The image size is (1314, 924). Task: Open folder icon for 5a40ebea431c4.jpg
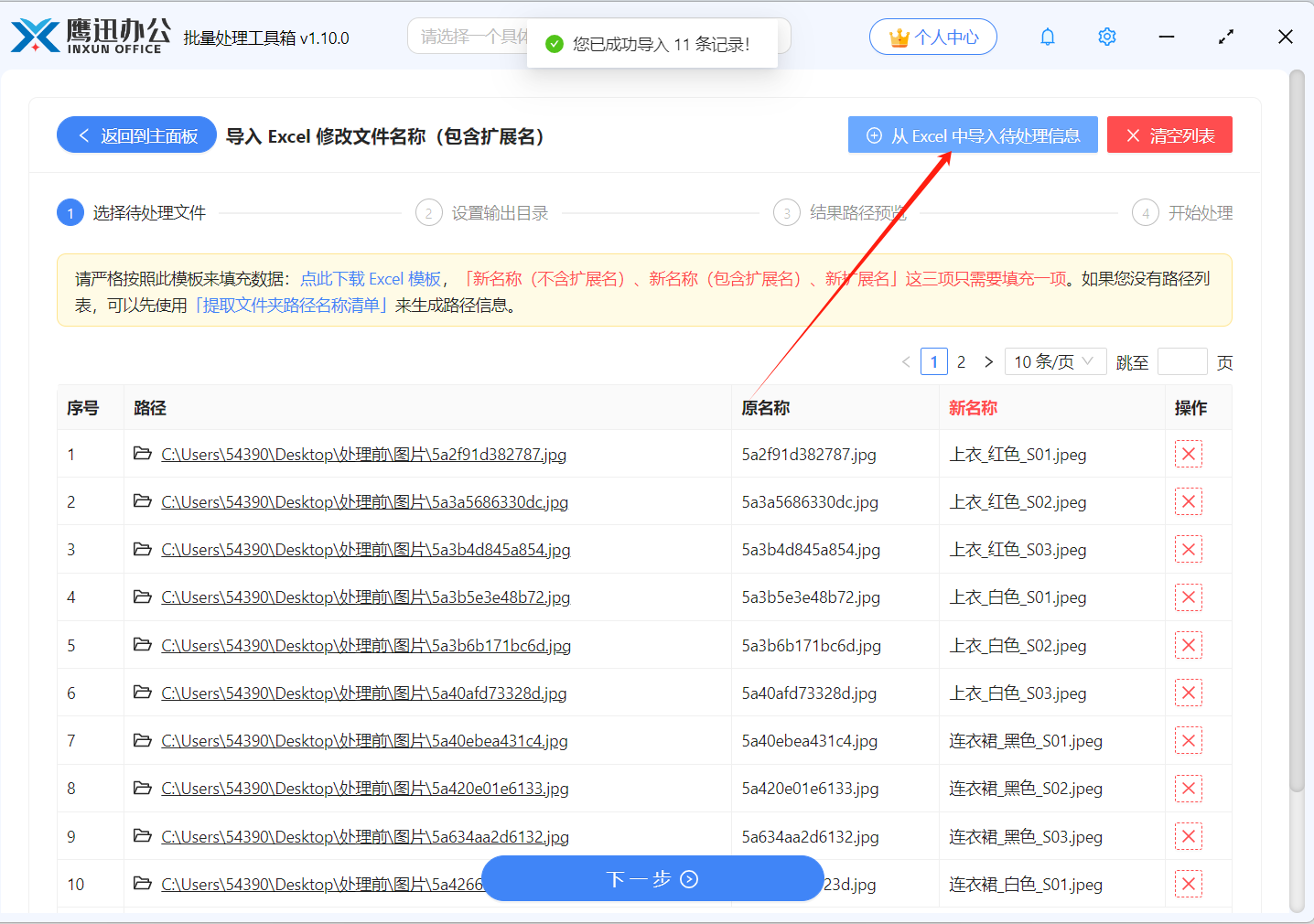click(143, 740)
